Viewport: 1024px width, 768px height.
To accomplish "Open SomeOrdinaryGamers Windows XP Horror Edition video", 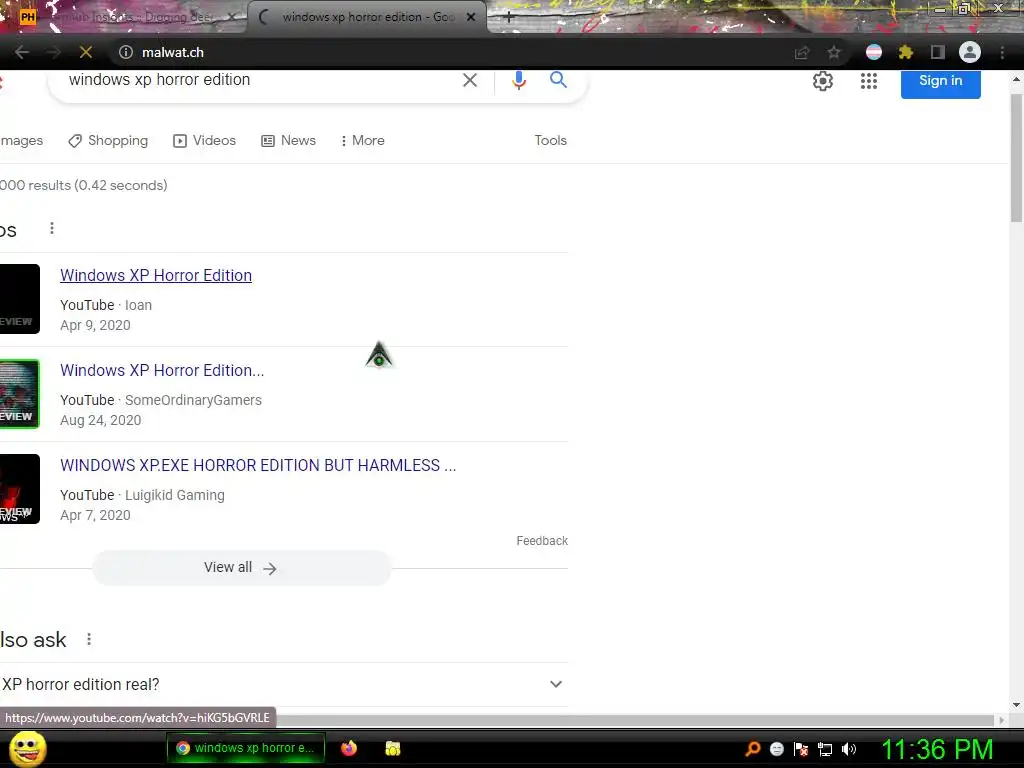I will pos(162,370).
